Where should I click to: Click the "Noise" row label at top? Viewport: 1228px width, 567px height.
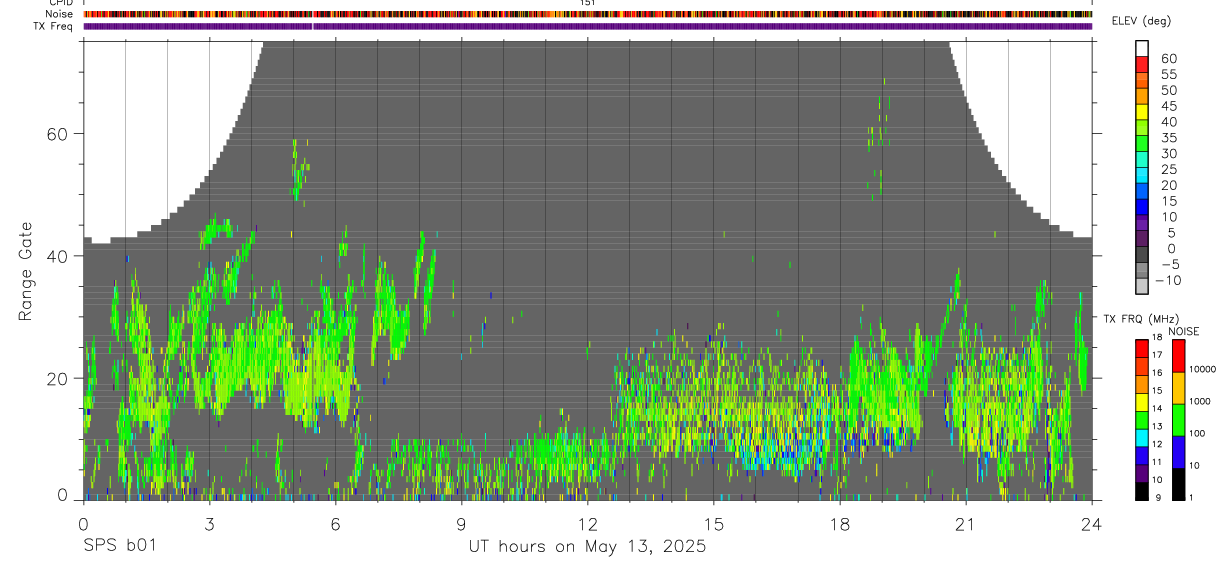pyautogui.click(x=60, y=14)
